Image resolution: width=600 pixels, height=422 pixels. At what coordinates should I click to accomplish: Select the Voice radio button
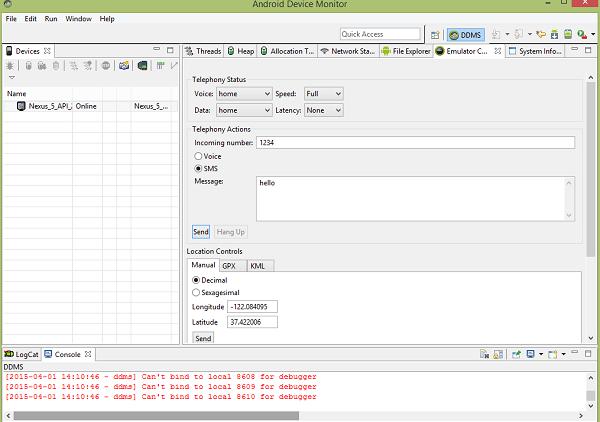click(198, 156)
